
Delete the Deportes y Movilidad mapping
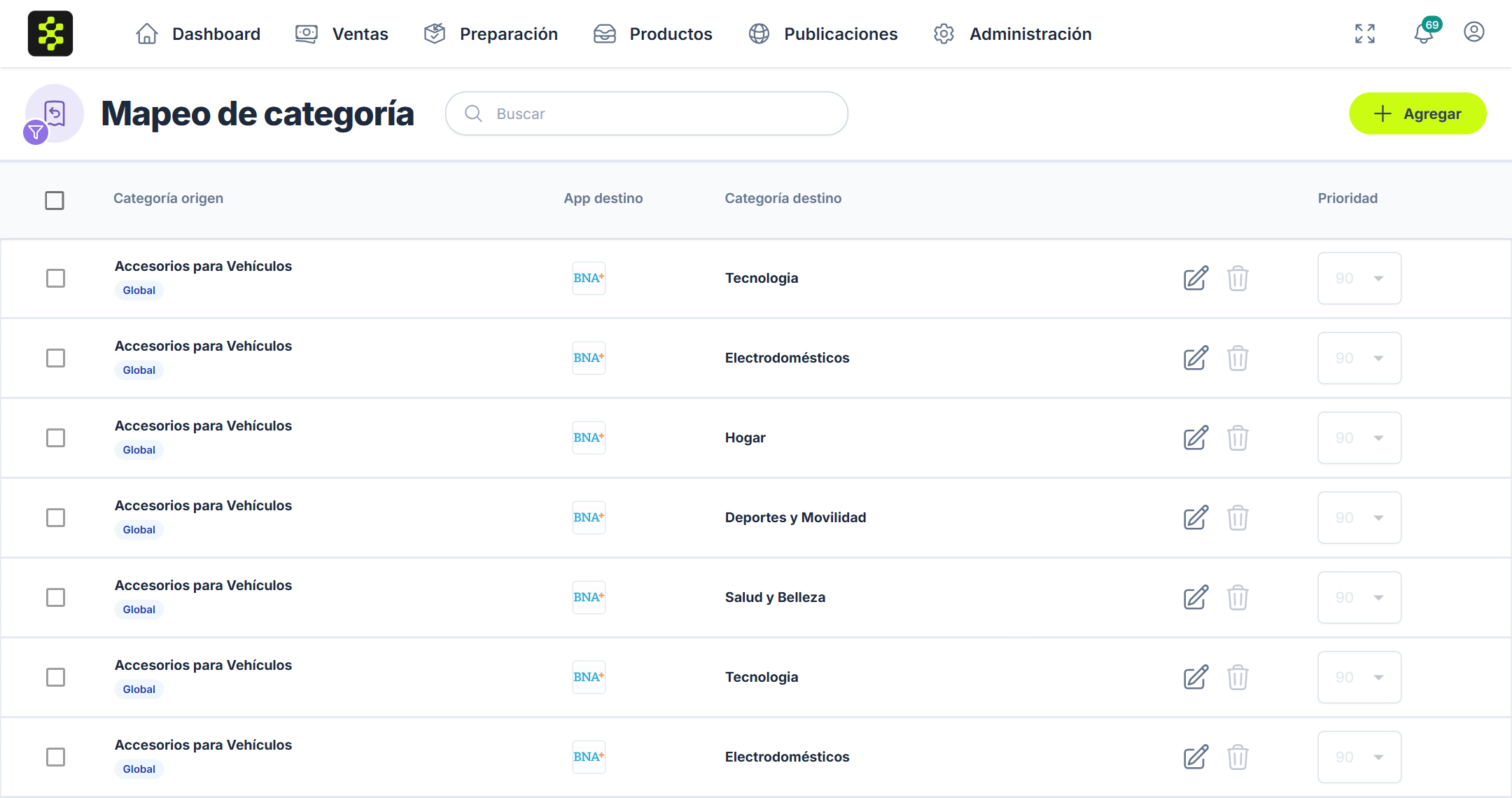click(1238, 517)
